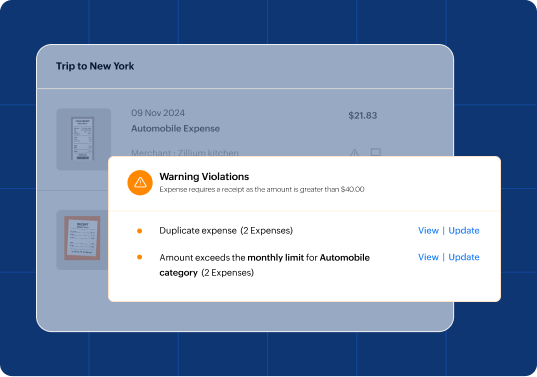
Task: Click the Automobile Expense label
Action: (175, 129)
